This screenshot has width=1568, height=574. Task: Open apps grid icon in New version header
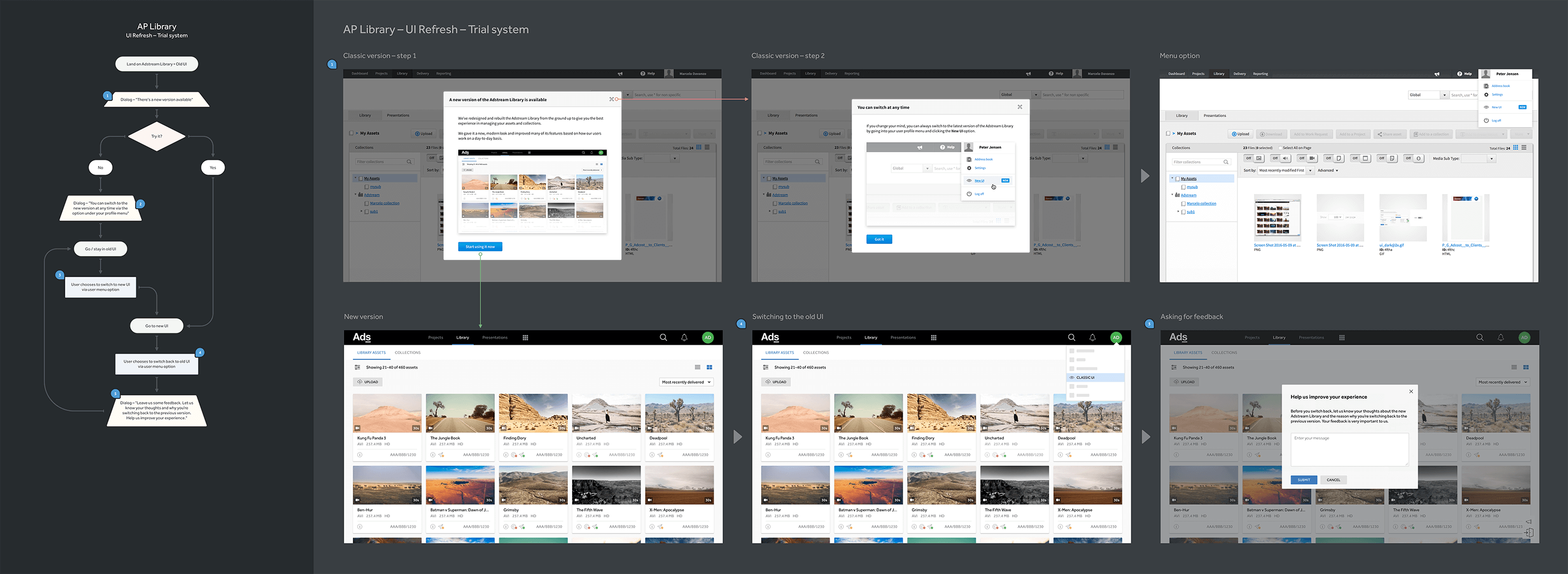pos(525,337)
